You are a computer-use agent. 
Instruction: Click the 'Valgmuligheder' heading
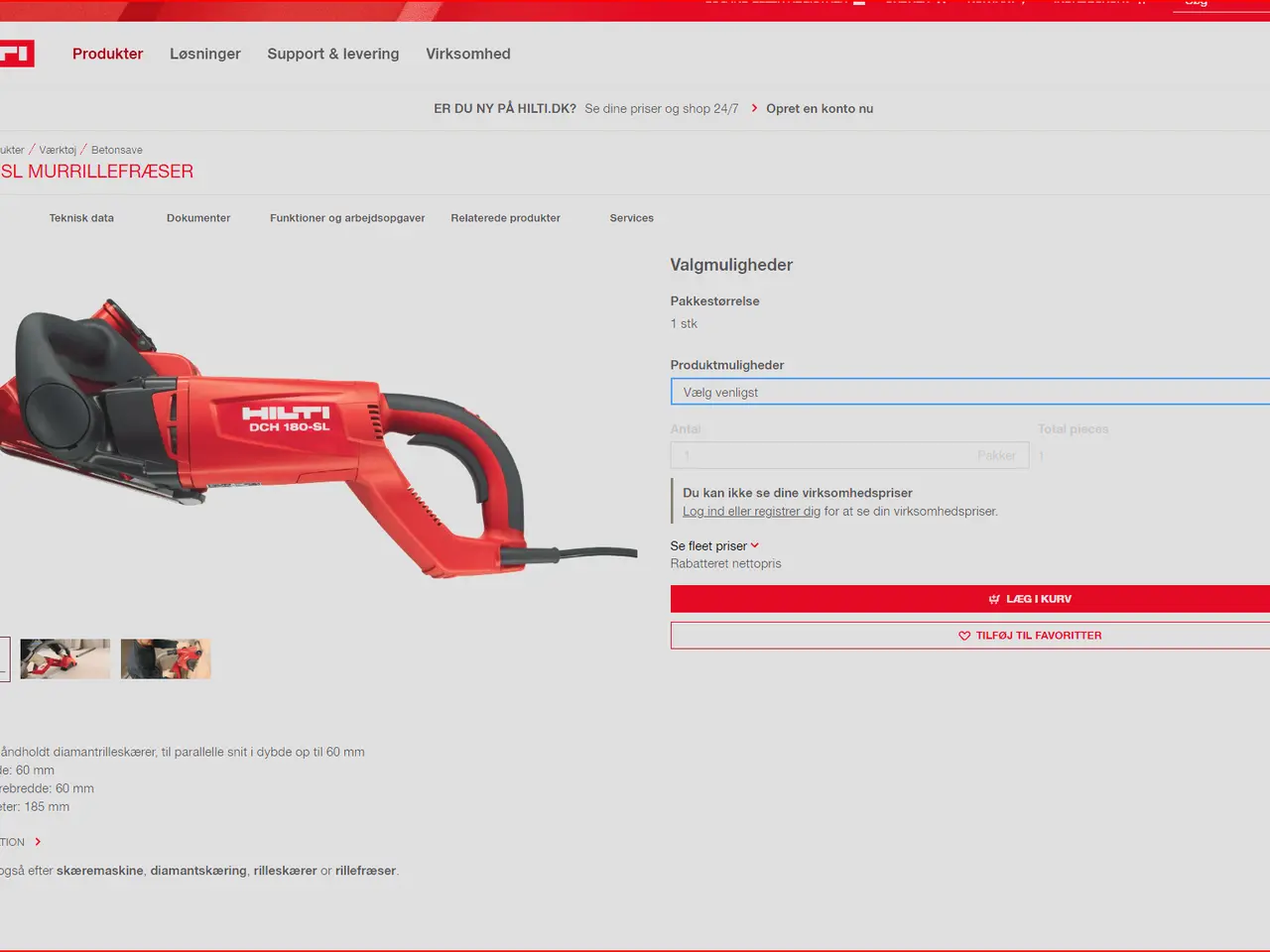tap(731, 265)
